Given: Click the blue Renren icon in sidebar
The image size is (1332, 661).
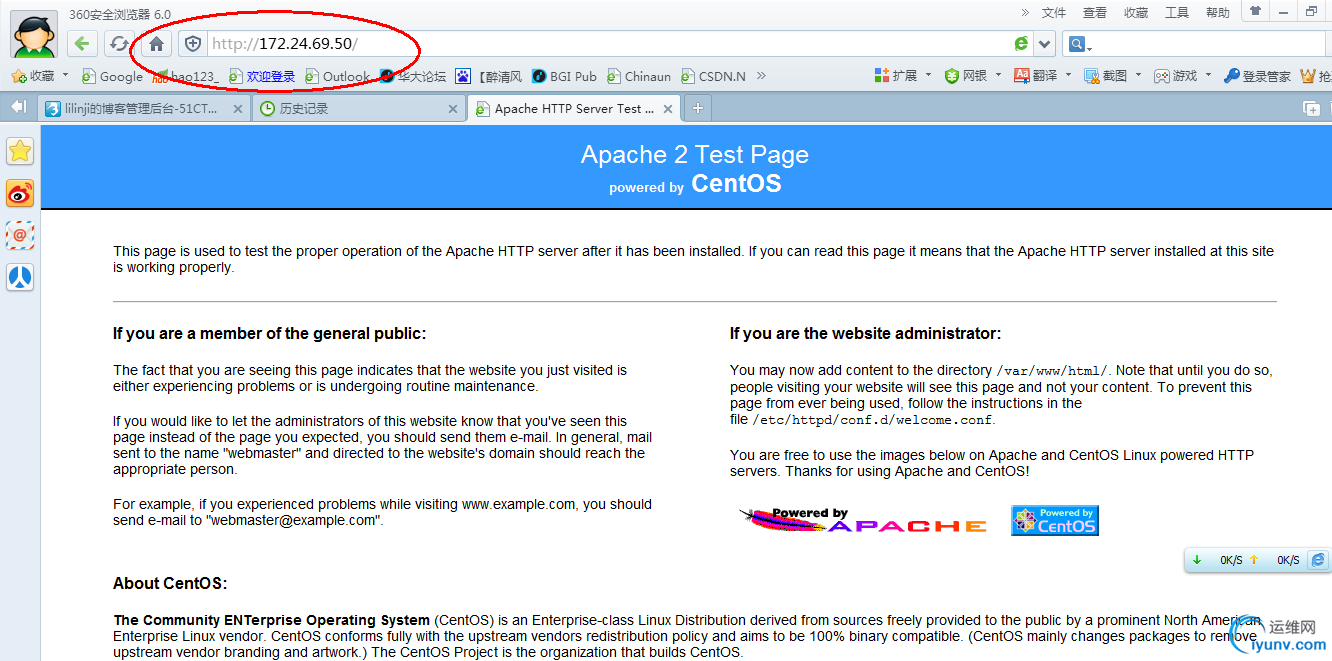Looking at the screenshot, I should (20, 277).
